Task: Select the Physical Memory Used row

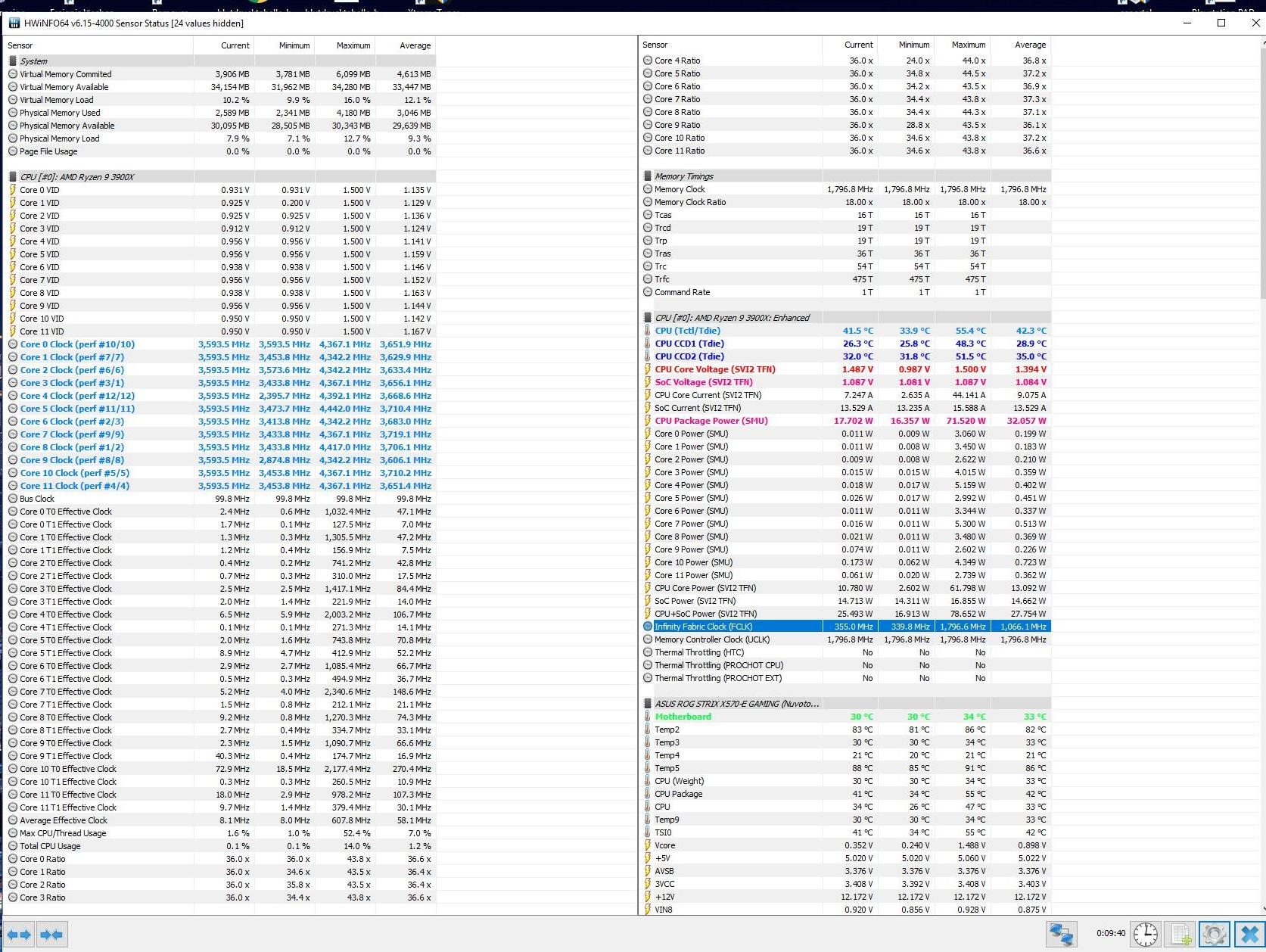Action: click(x=220, y=113)
